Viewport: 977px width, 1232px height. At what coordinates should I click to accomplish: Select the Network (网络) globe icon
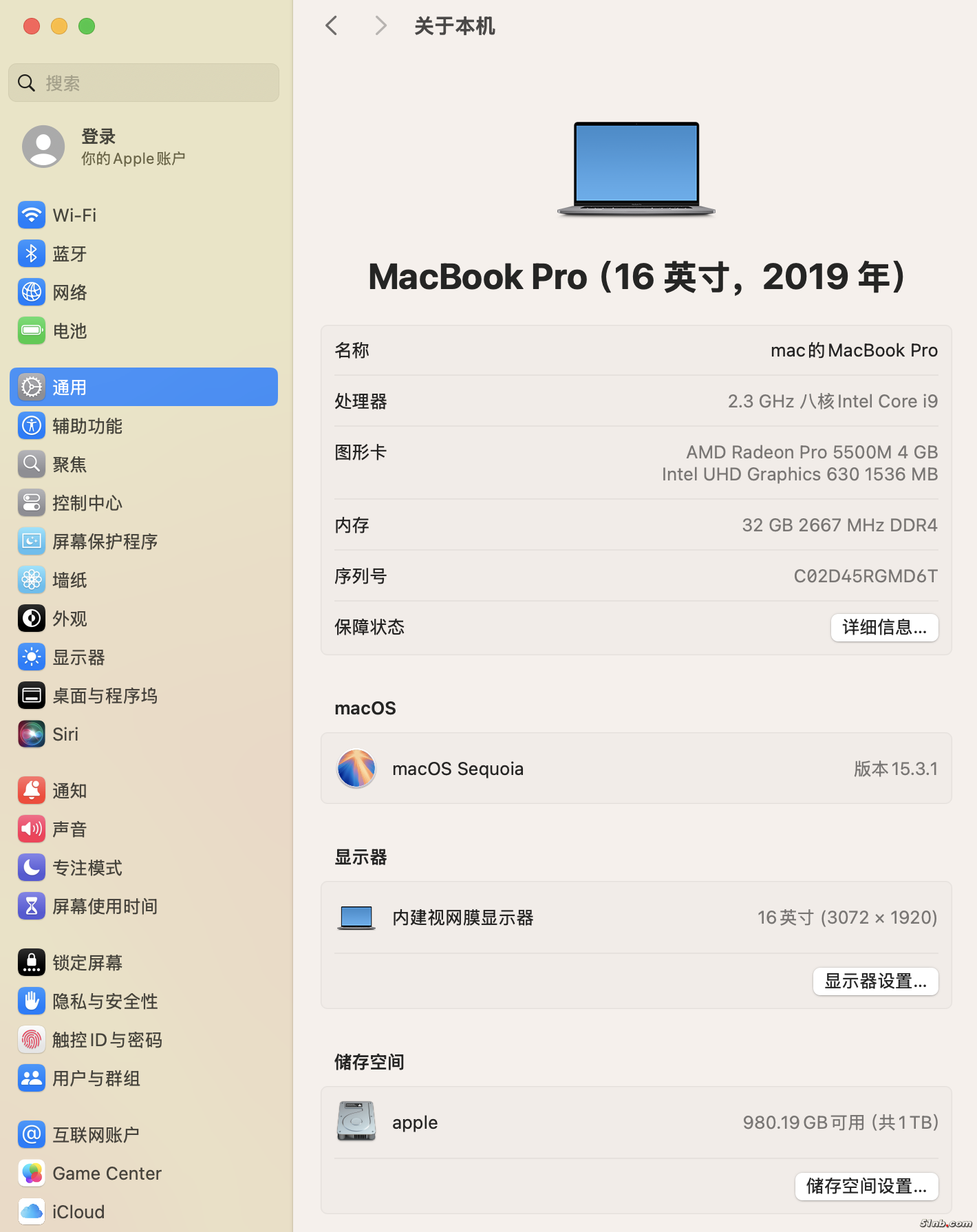(32, 293)
